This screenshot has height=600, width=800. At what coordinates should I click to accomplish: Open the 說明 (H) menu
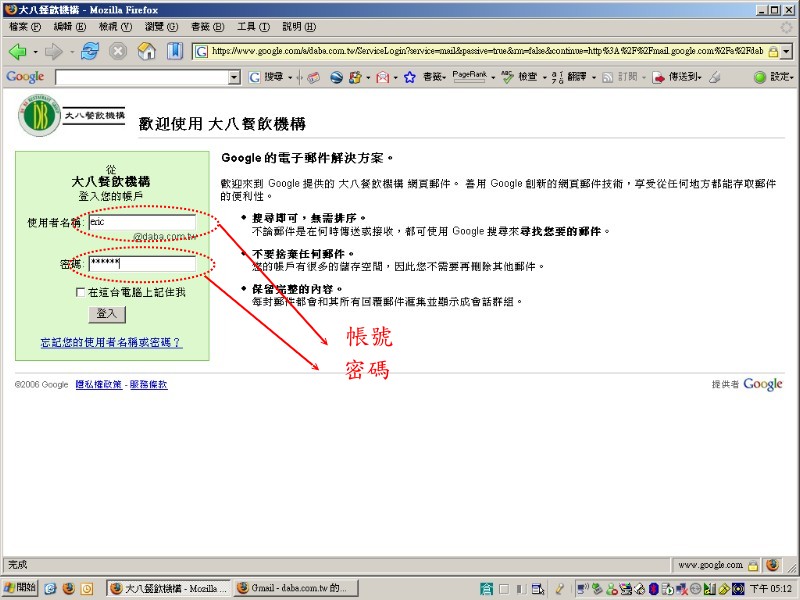click(299, 27)
